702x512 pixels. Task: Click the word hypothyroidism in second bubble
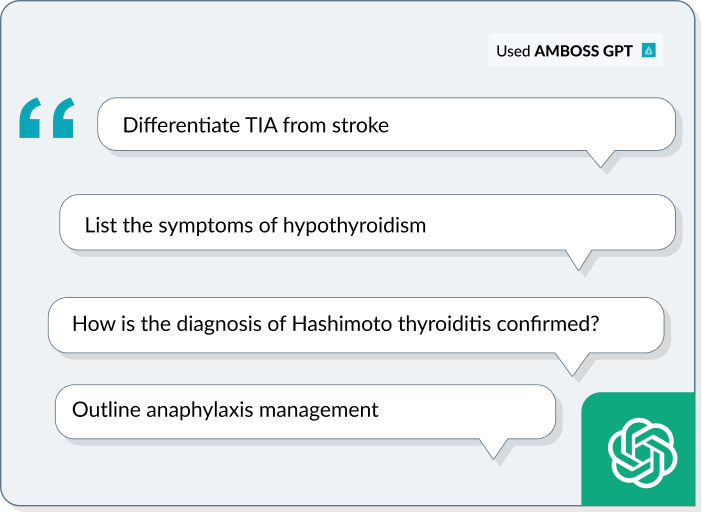click(354, 226)
